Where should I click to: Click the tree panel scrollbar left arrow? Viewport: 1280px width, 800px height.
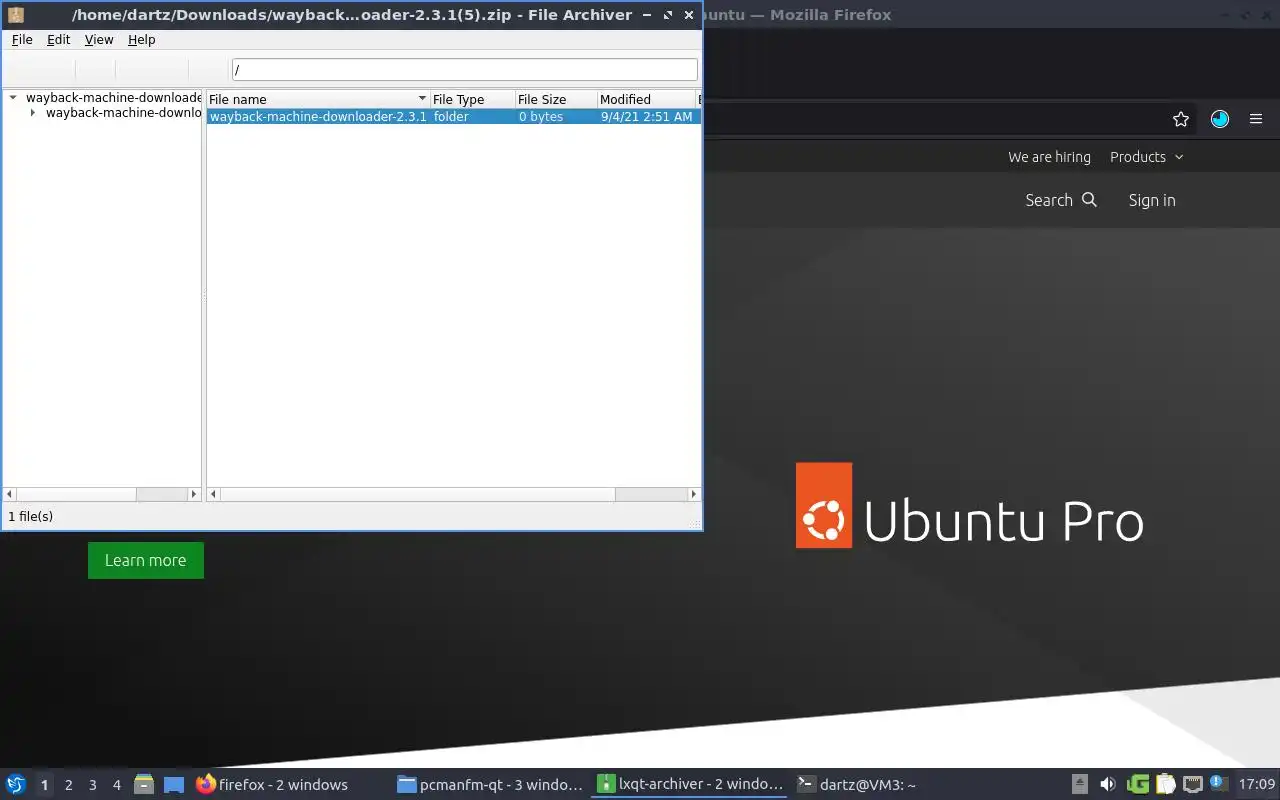click(x=10, y=494)
